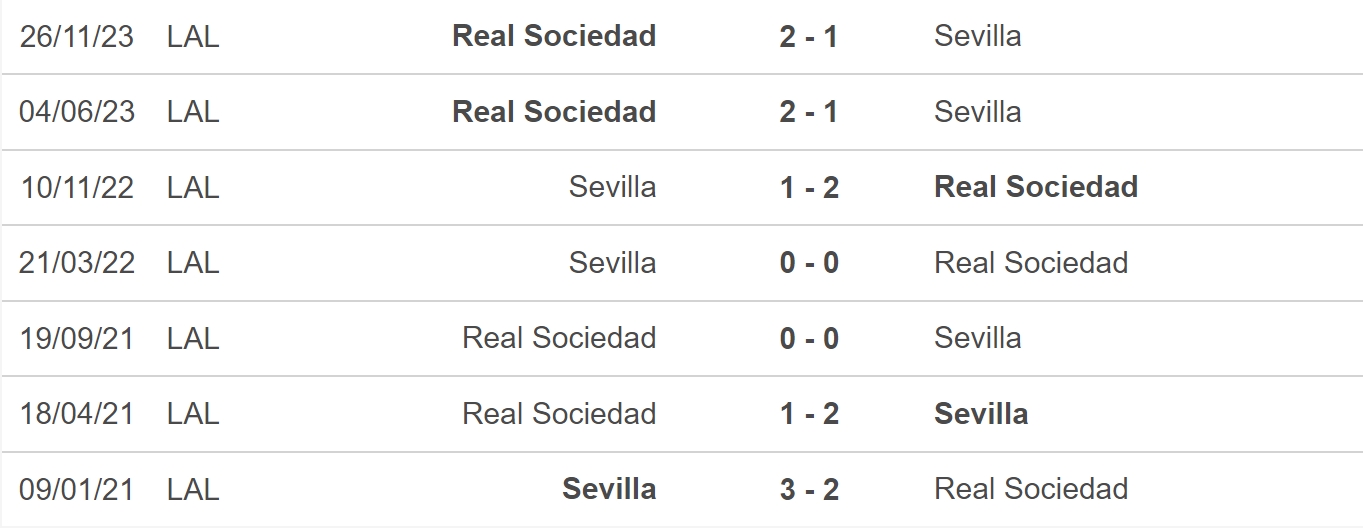This screenshot has height=528, width=1363.
Task: Select Sevilla in the 26/11/23 match row
Action: (977, 36)
